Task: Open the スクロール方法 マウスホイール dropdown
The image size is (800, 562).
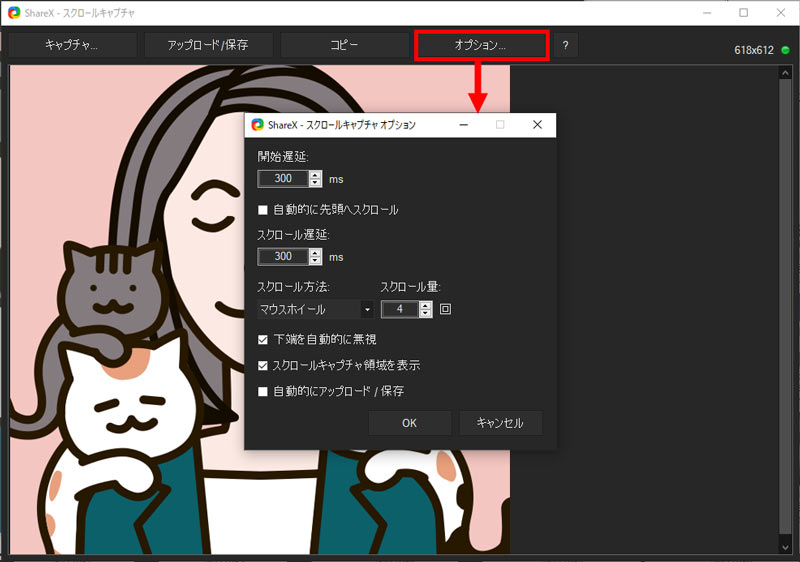Action: click(315, 309)
